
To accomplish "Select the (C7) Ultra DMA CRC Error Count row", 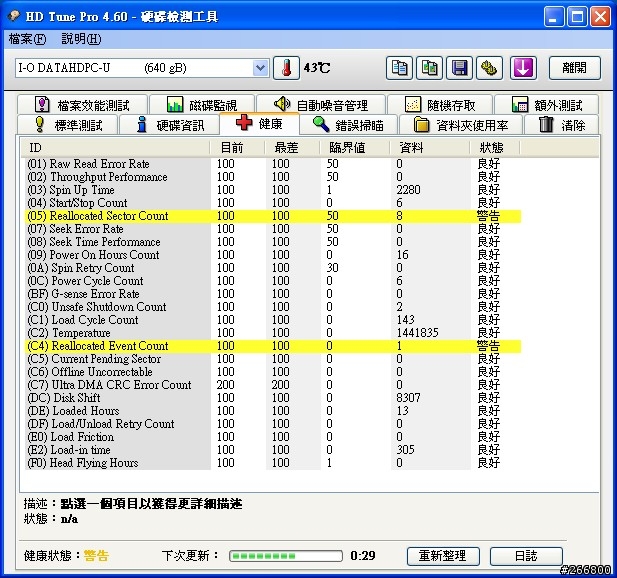I will pos(273,384).
